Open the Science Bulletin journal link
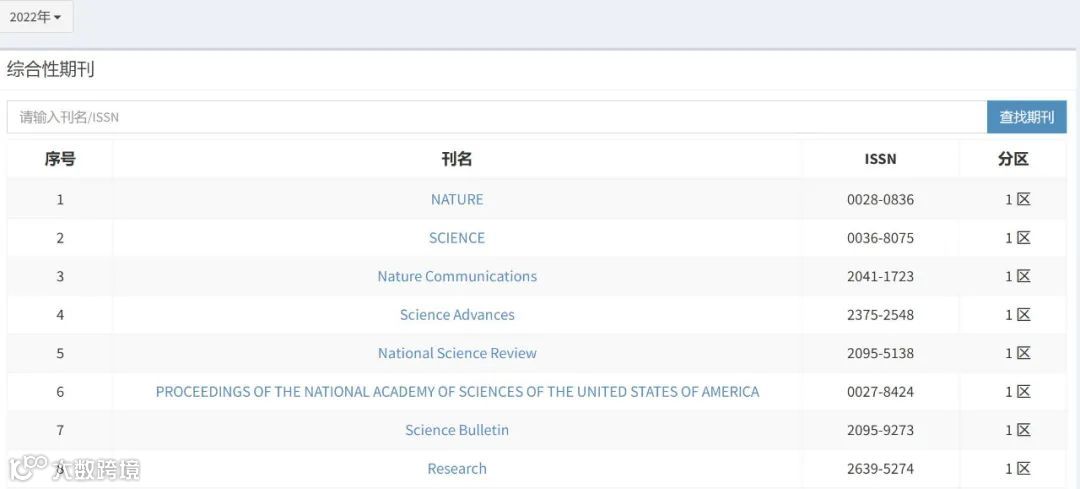Screen dimensions: 1080x489 [x=457, y=430]
